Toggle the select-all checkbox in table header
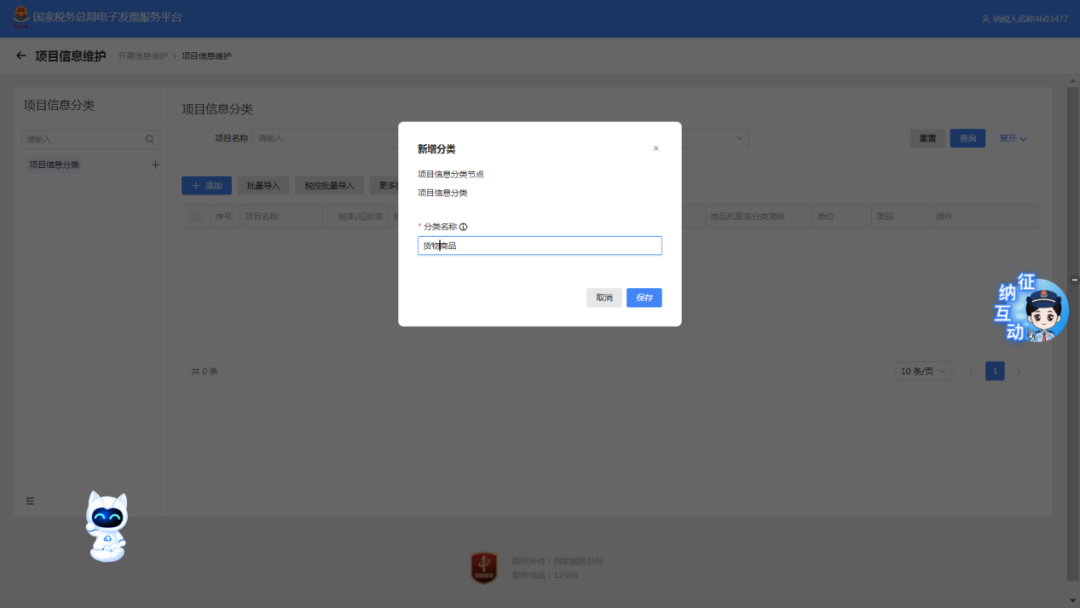1080x608 pixels. 196,216
